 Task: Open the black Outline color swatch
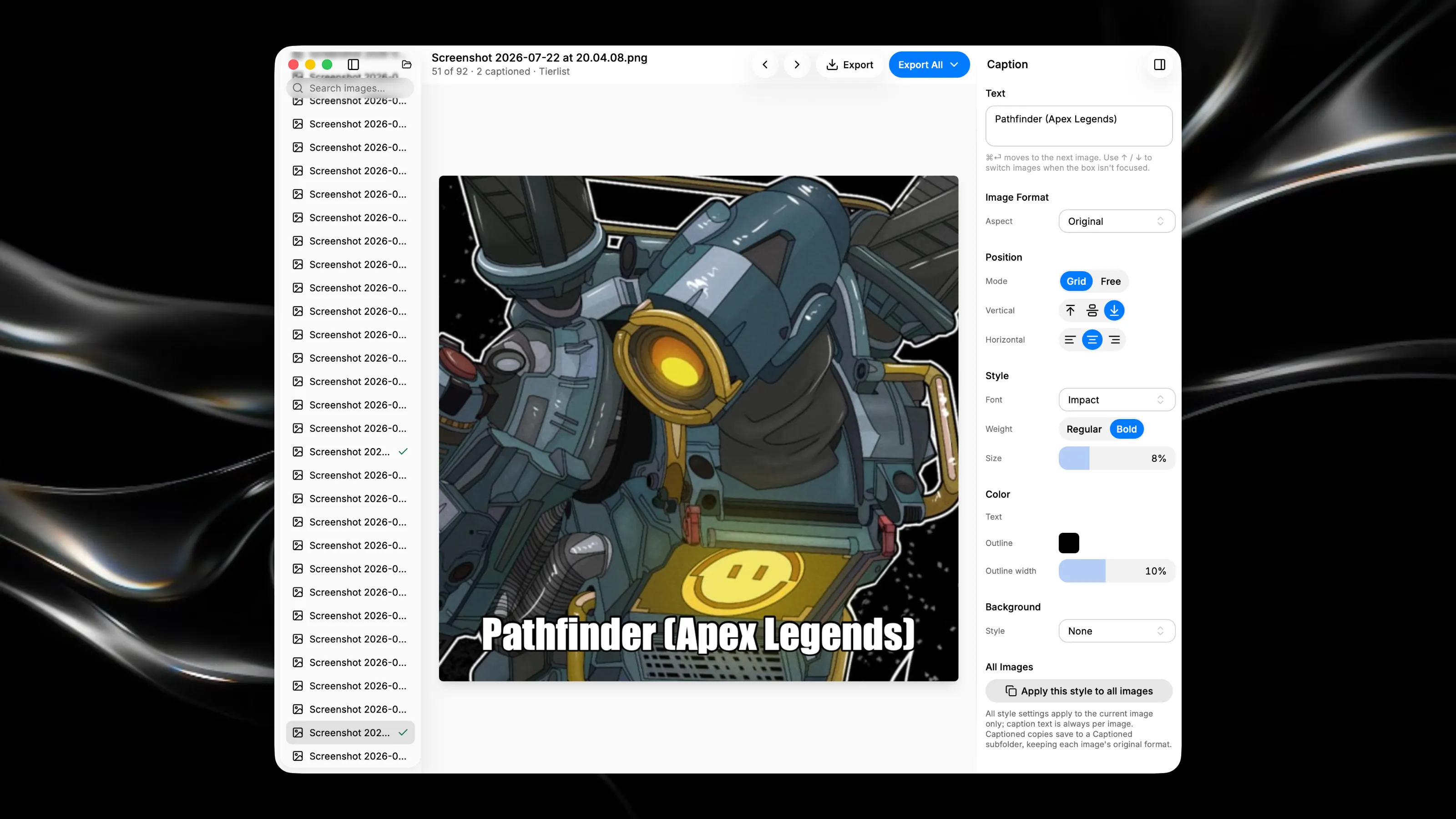point(1068,543)
